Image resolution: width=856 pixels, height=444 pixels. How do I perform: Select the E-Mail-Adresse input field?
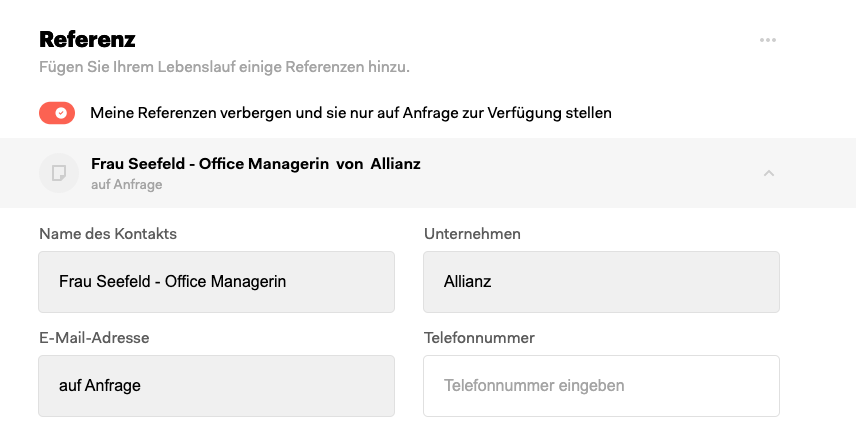(x=216, y=385)
